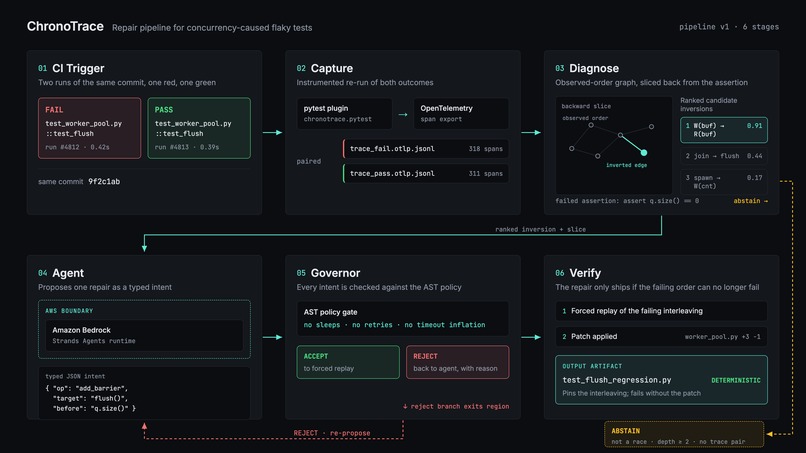Open trace_pass.otlp.jsonl file row

point(426,173)
